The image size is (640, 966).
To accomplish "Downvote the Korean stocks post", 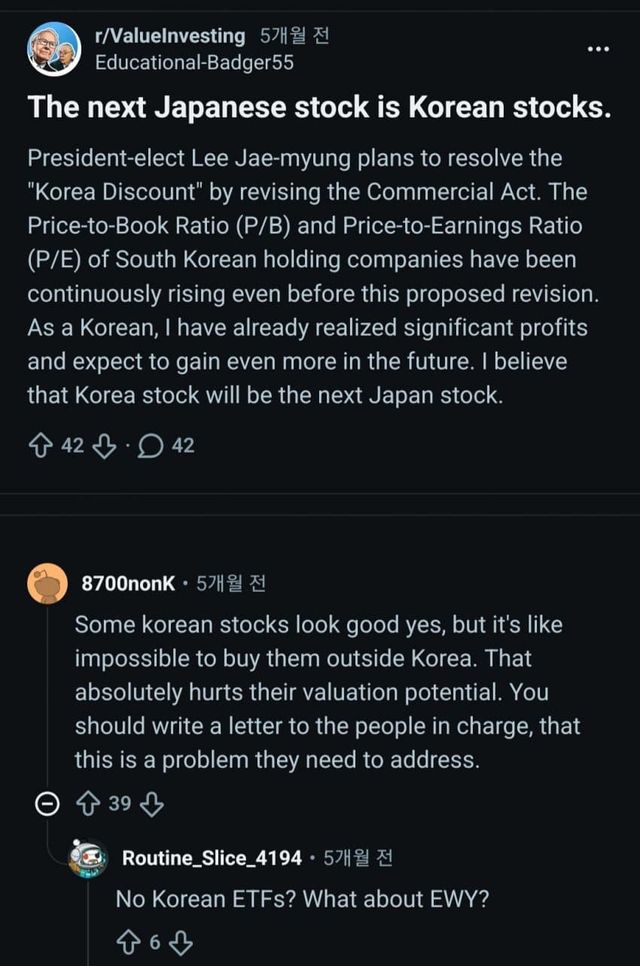I will pos(103,445).
